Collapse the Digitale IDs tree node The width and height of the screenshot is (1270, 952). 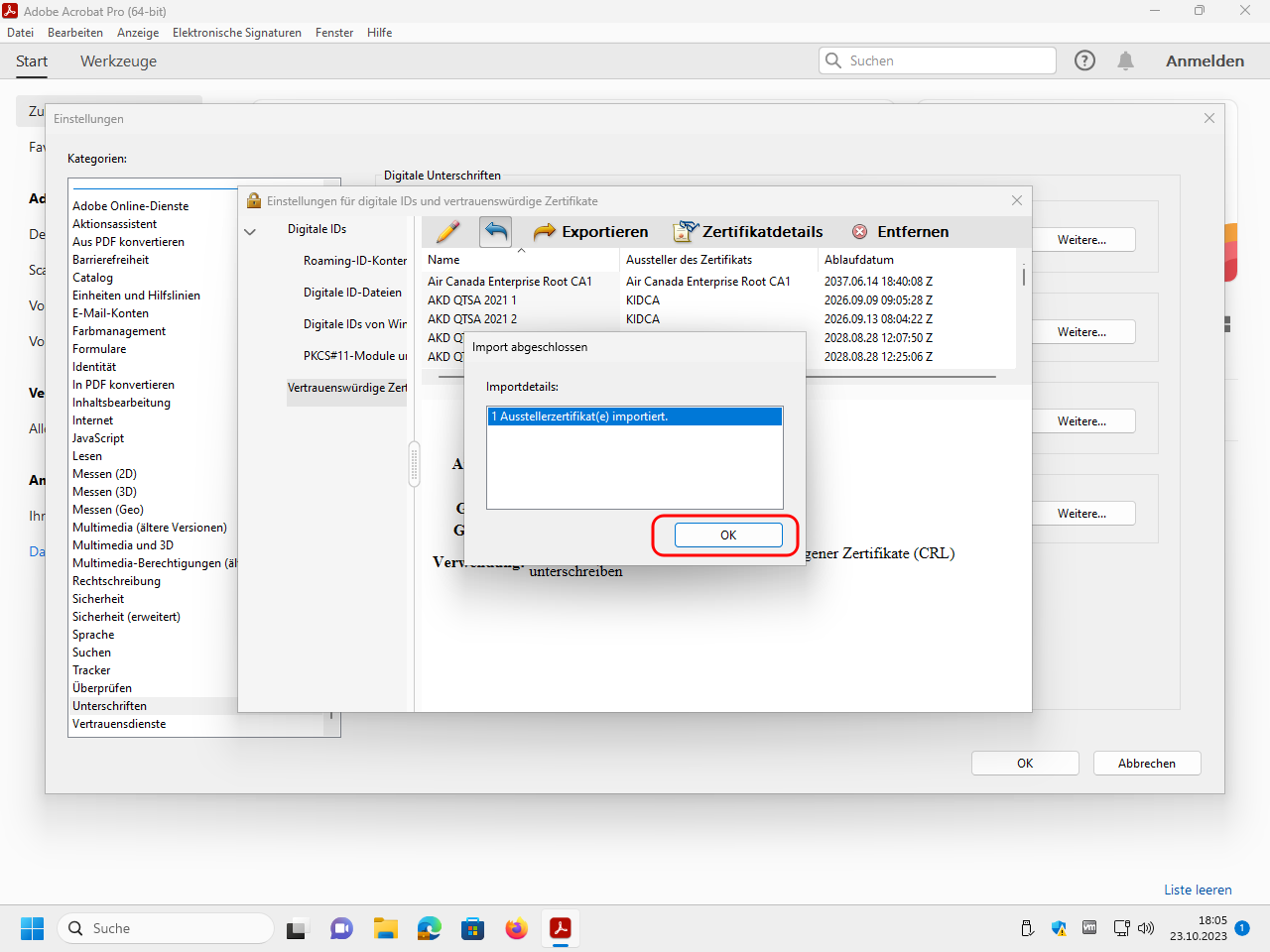click(x=250, y=231)
